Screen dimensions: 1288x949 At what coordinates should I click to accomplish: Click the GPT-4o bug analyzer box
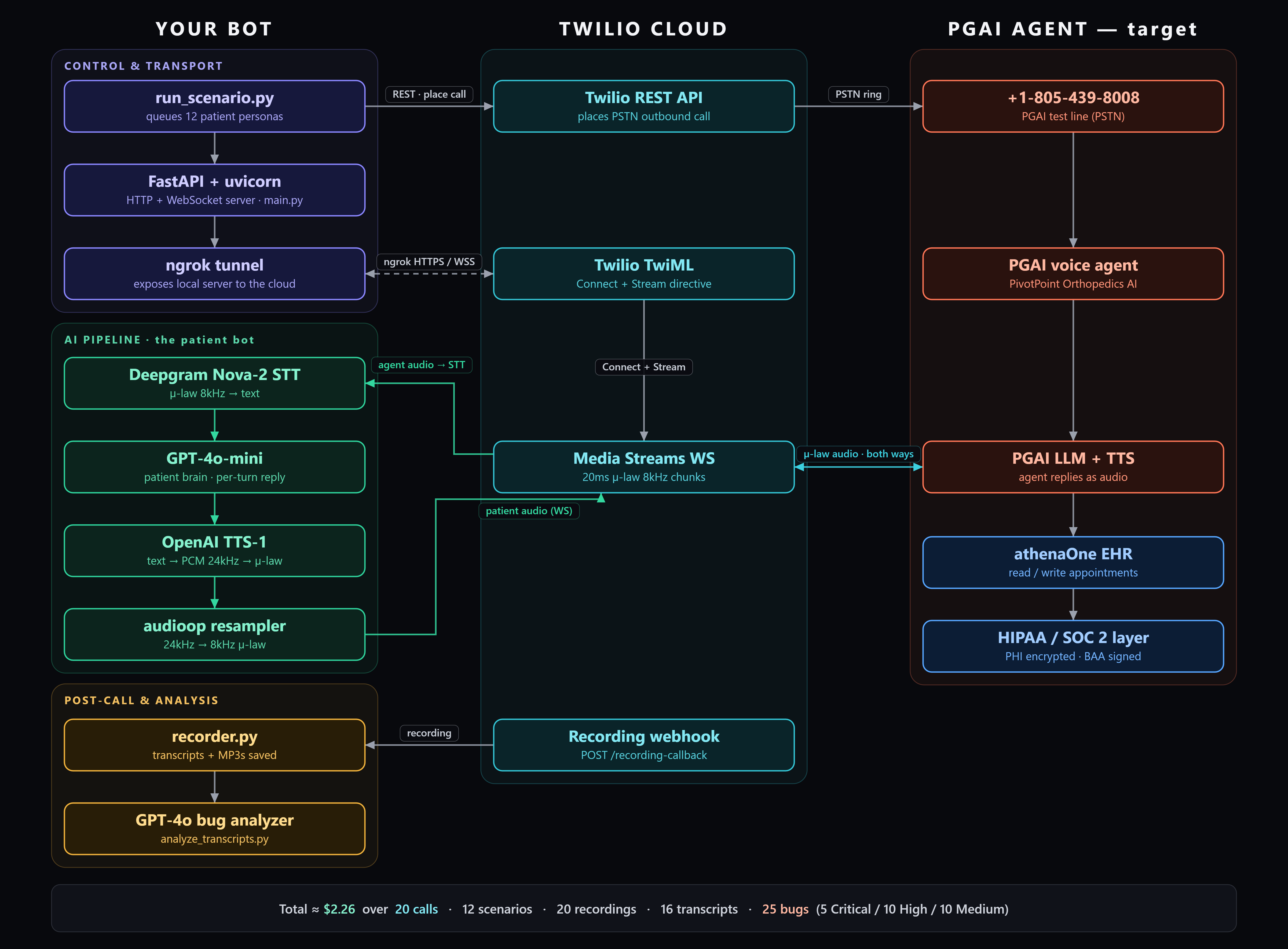click(x=214, y=829)
